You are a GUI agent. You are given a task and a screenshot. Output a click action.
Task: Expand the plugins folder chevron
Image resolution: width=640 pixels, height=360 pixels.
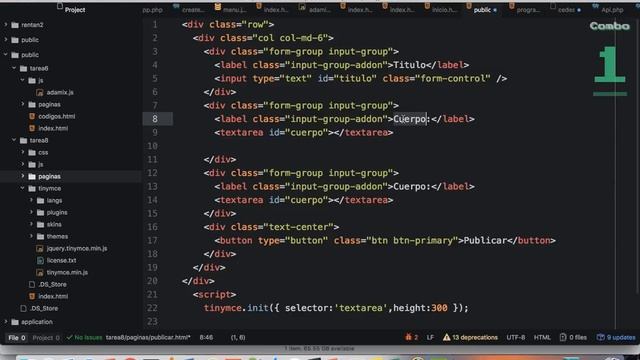coord(31,212)
